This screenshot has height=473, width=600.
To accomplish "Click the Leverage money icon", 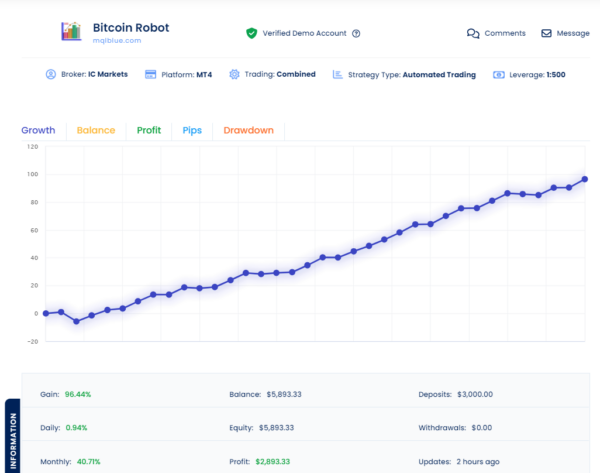I will [x=499, y=75].
